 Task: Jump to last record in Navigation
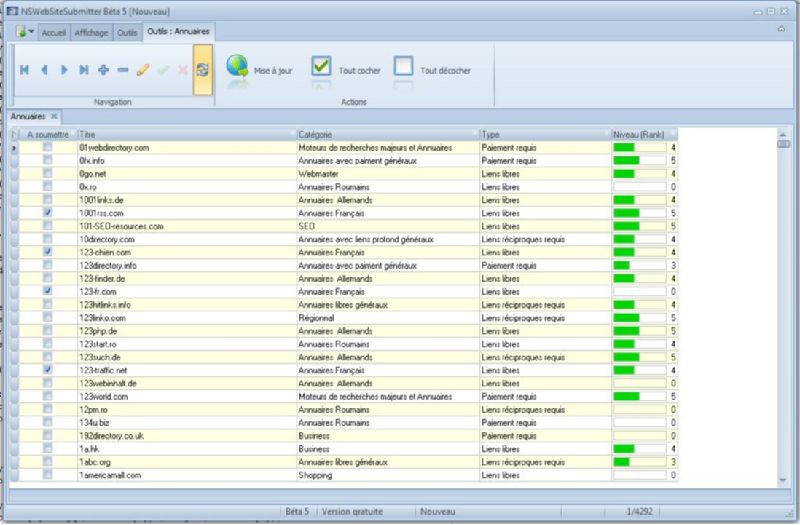pos(84,70)
